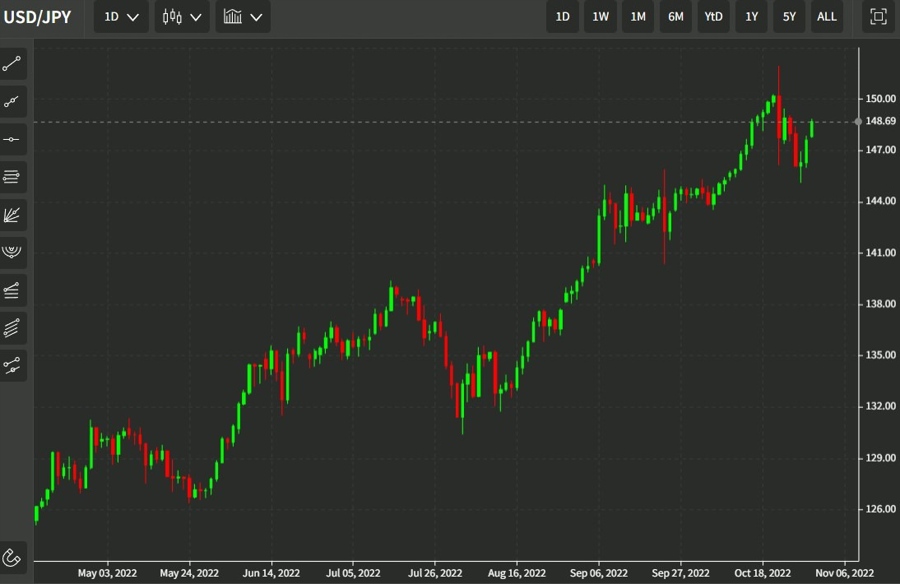Screen dimensions: 900x584
Task: Set the chart range to 5Y
Action: [x=789, y=17]
